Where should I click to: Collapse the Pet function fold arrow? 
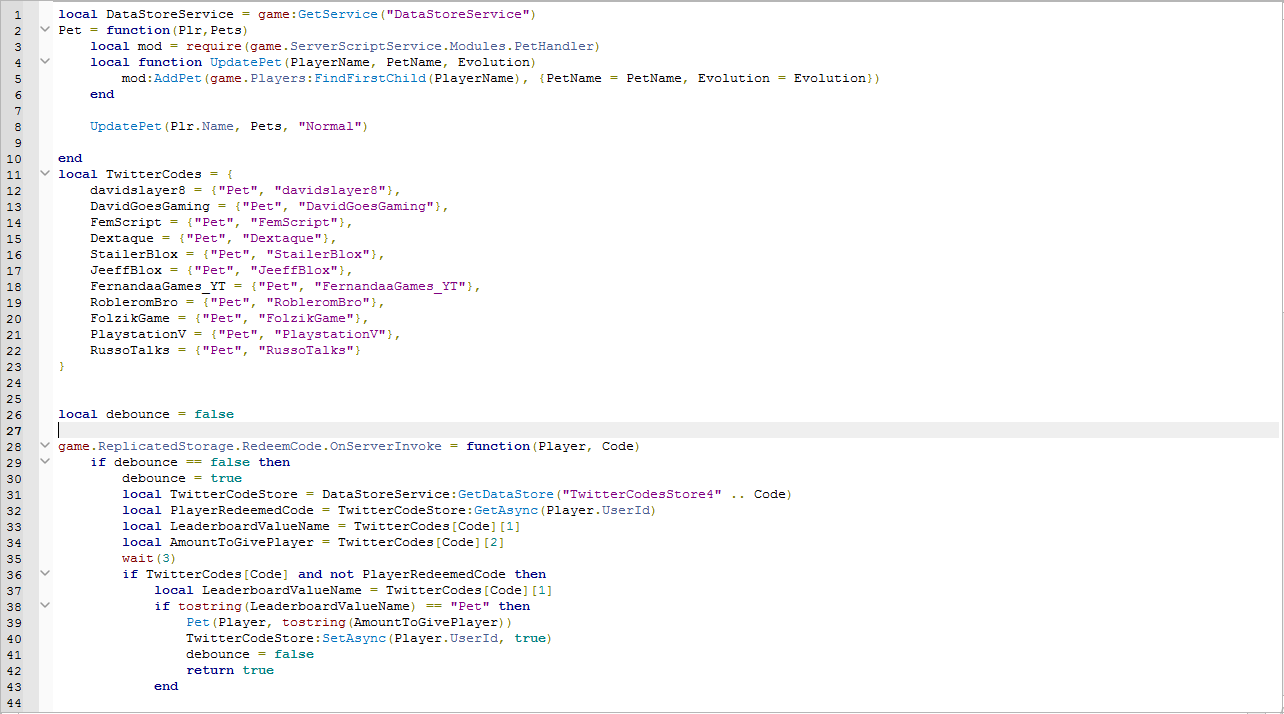tap(44, 29)
